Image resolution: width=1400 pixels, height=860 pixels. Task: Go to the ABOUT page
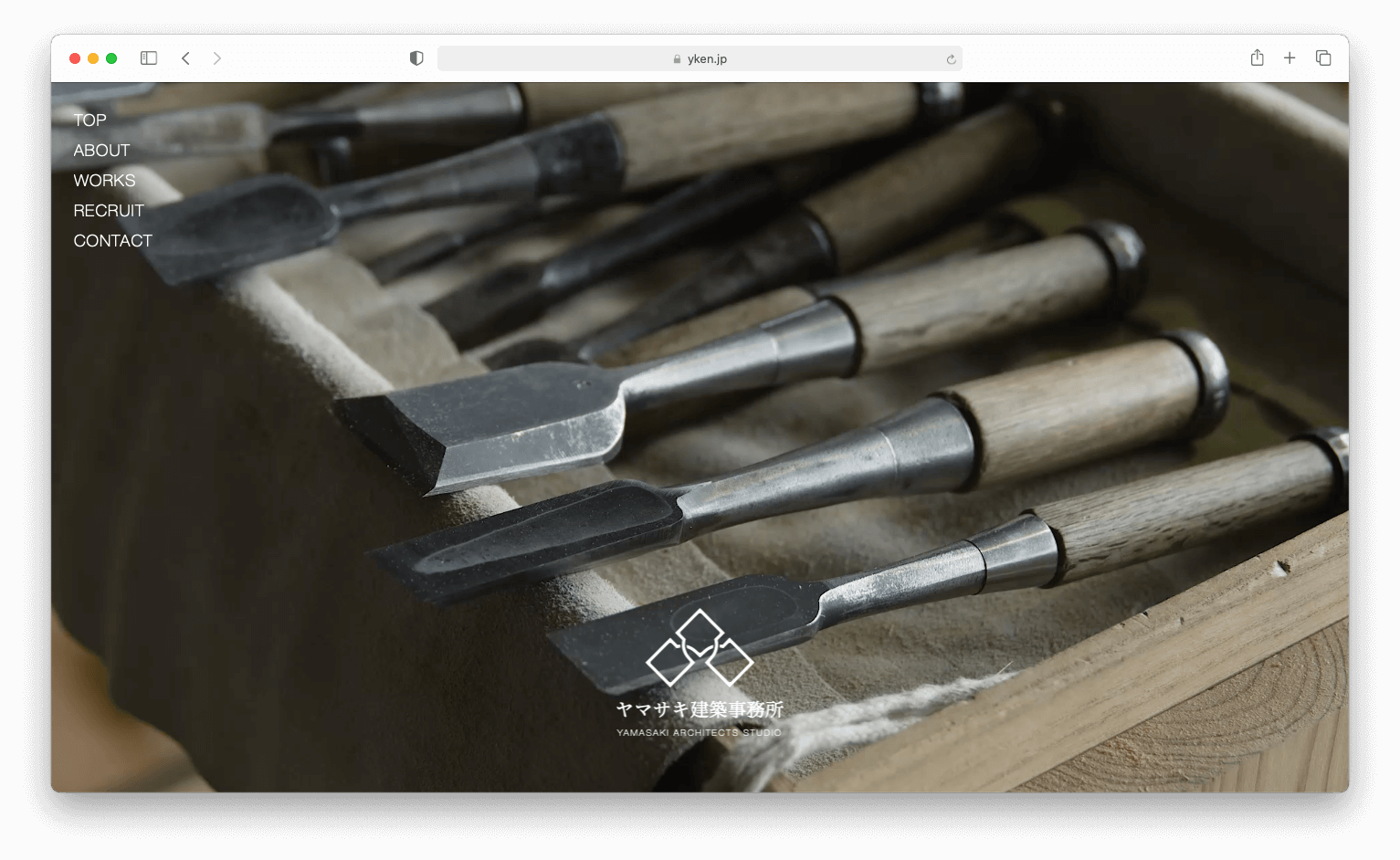(101, 151)
